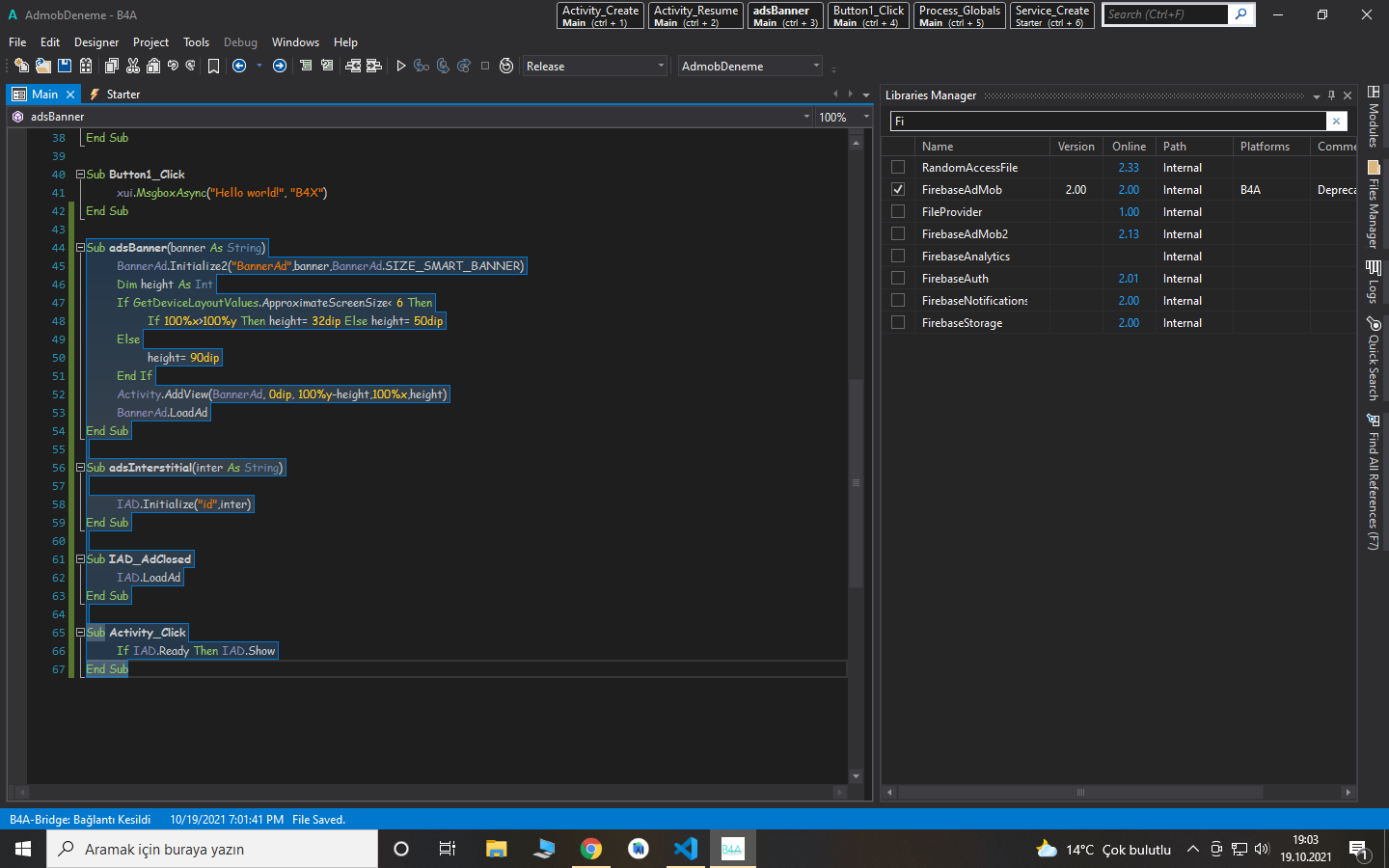The height and width of the screenshot is (868, 1389).
Task: Open the Logs side panel
Action: (x=1374, y=282)
